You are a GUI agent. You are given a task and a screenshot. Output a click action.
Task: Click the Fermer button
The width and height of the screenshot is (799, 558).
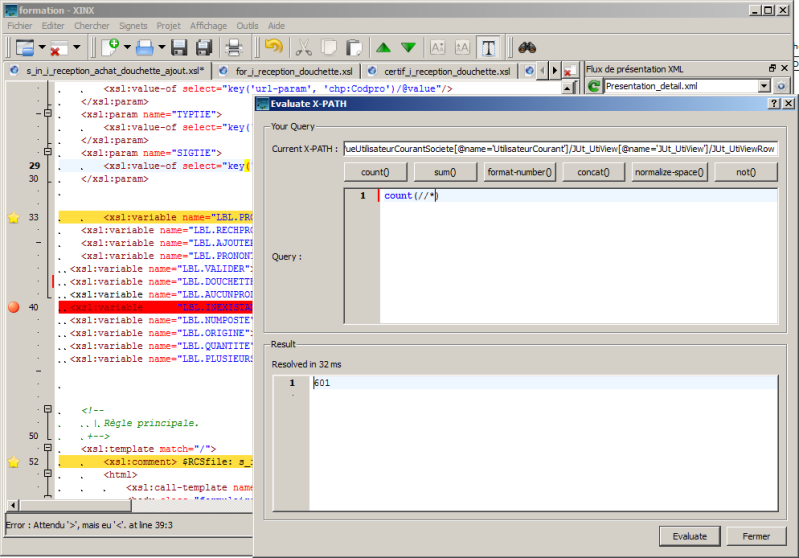[x=756, y=536]
